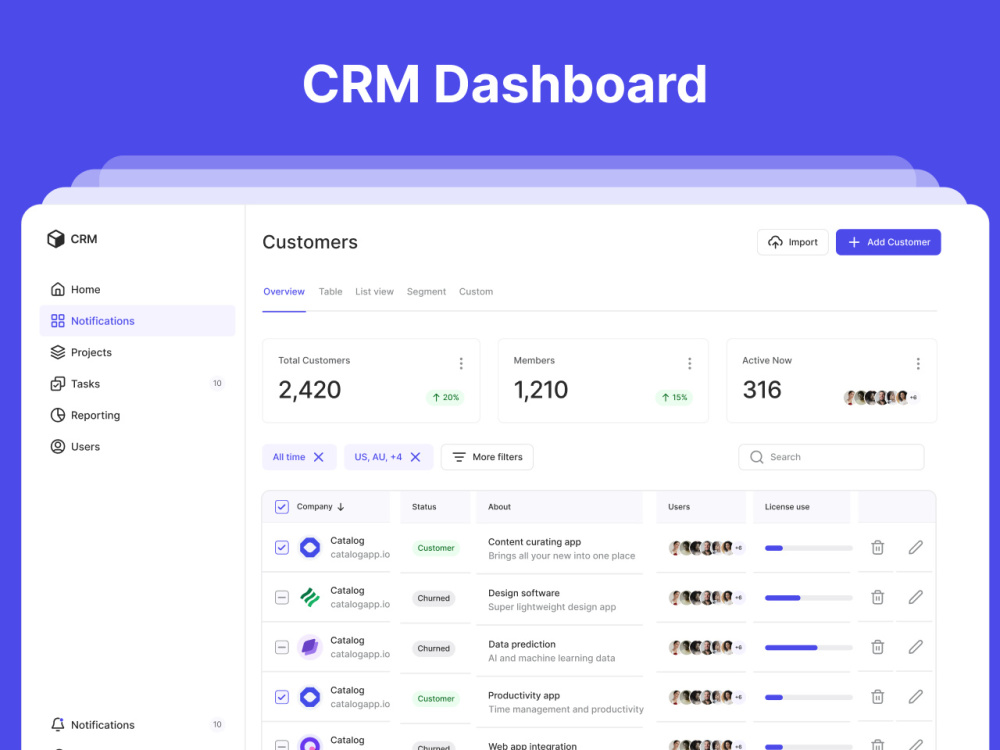Click the 15% growth badge on Members

click(x=674, y=397)
